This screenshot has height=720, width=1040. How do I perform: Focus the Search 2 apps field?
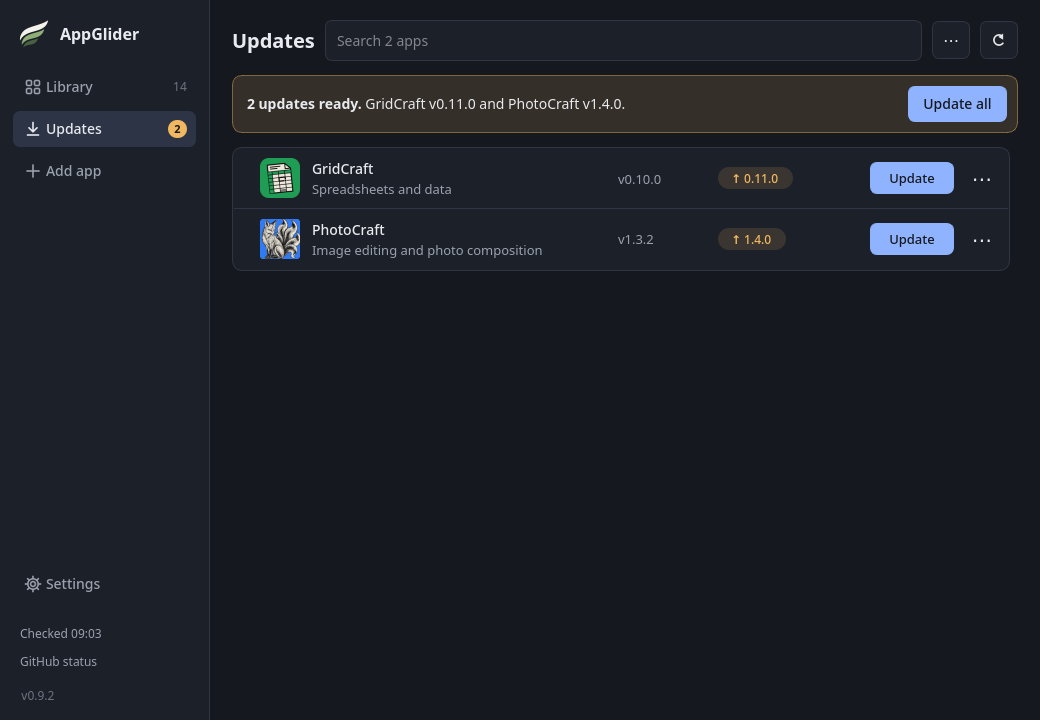(x=623, y=40)
